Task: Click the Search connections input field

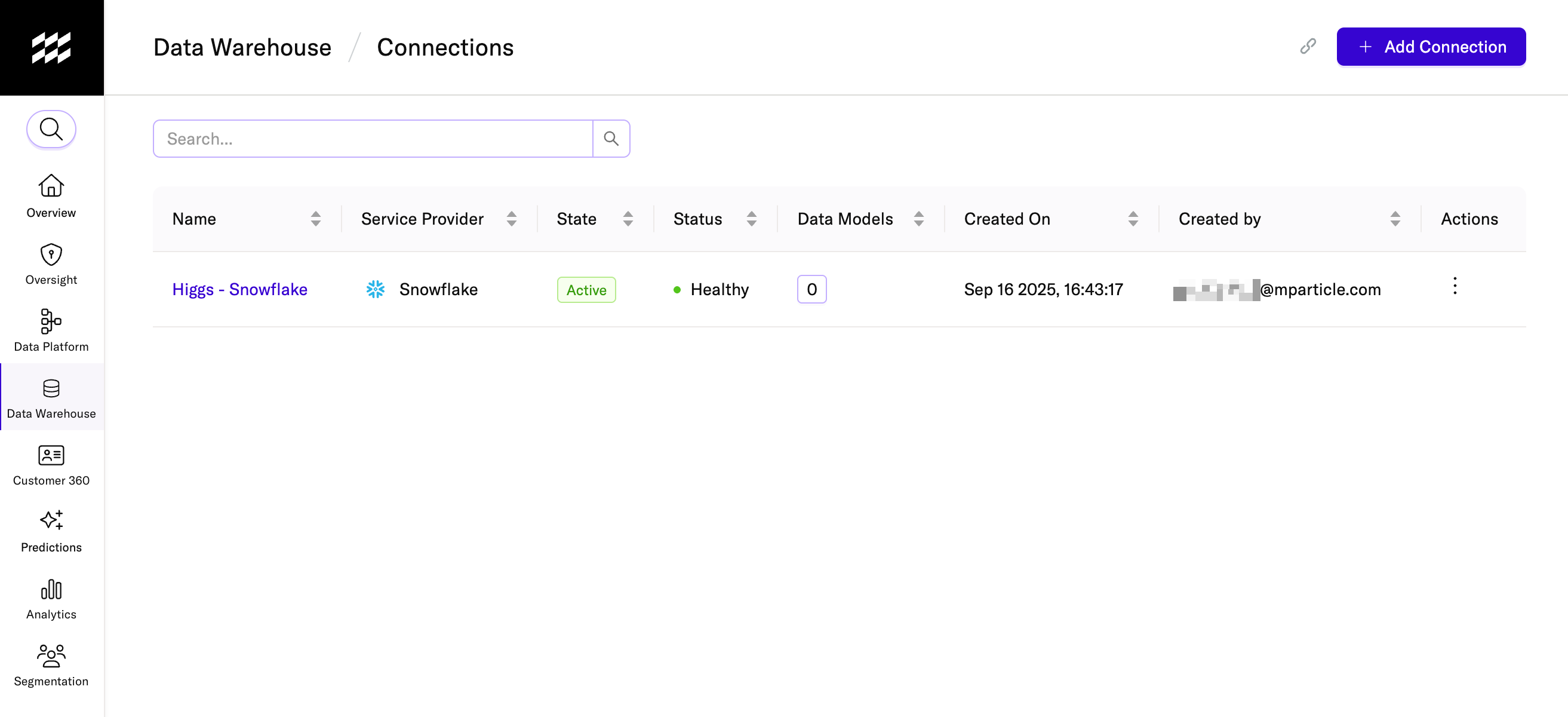Action: pos(373,139)
